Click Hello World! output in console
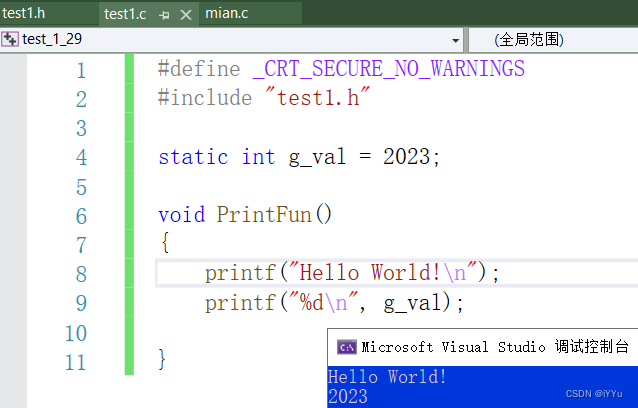 click(387, 377)
